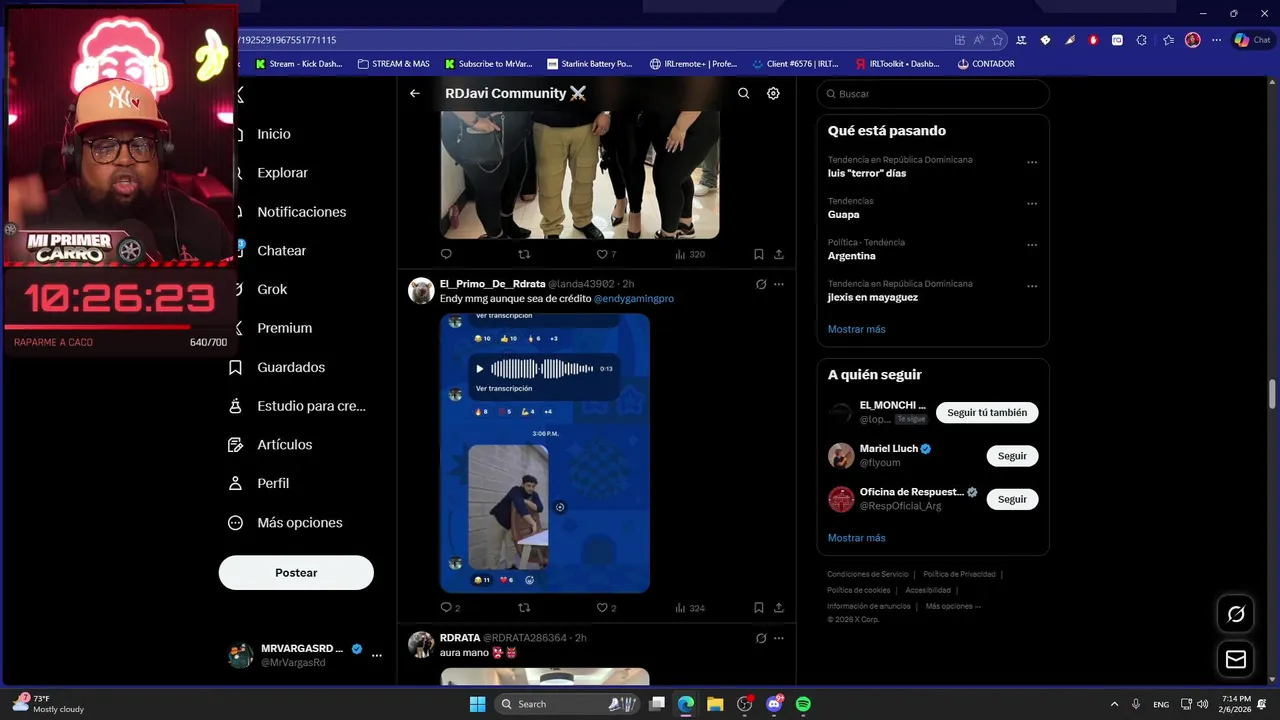Open the Stream - Kick Dashboard bookmark
This screenshot has width=1280, height=720.
pos(299,64)
